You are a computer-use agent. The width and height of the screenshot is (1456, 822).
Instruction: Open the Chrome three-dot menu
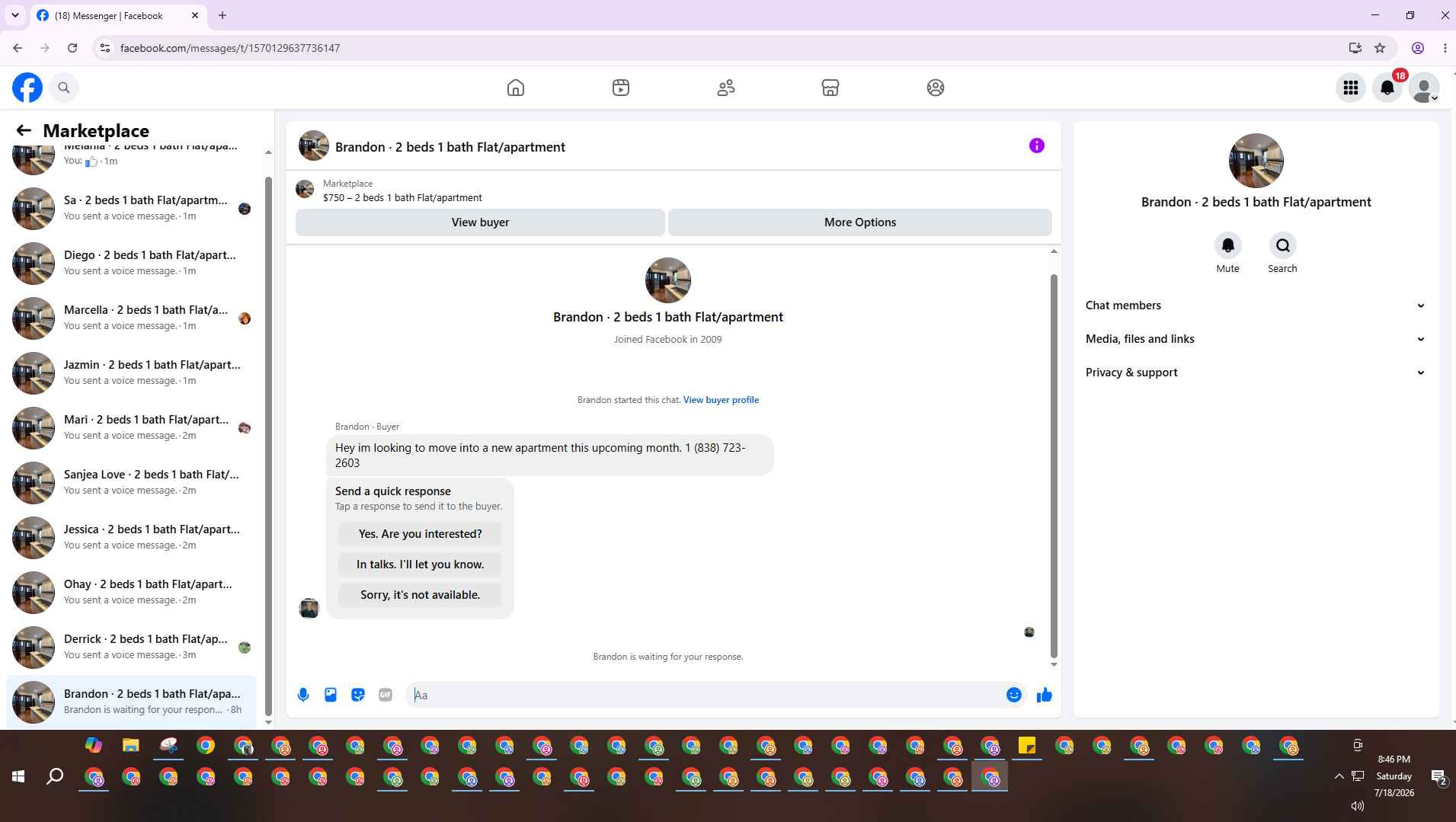1445,48
